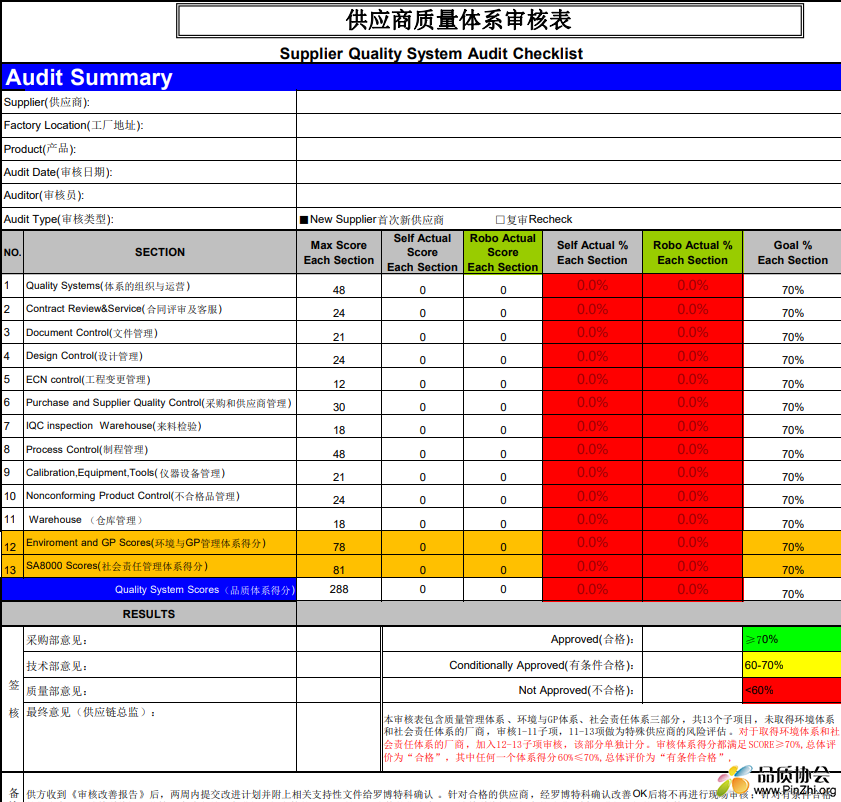The height and width of the screenshot is (802, 841).
Task: Select the Calibration,Equipment,Tools row label
Action: [x=126, y=473]
